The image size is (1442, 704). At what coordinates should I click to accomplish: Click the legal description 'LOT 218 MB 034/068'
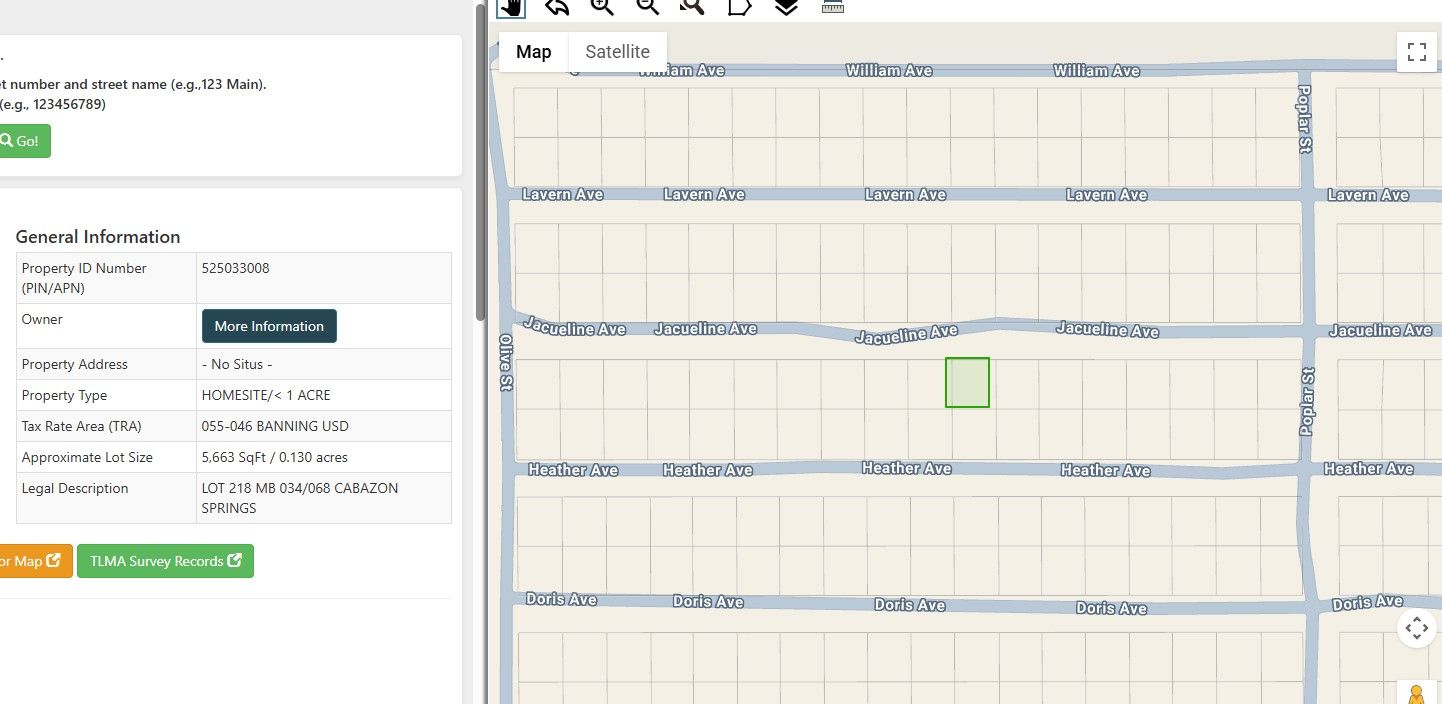click(300, 498)
